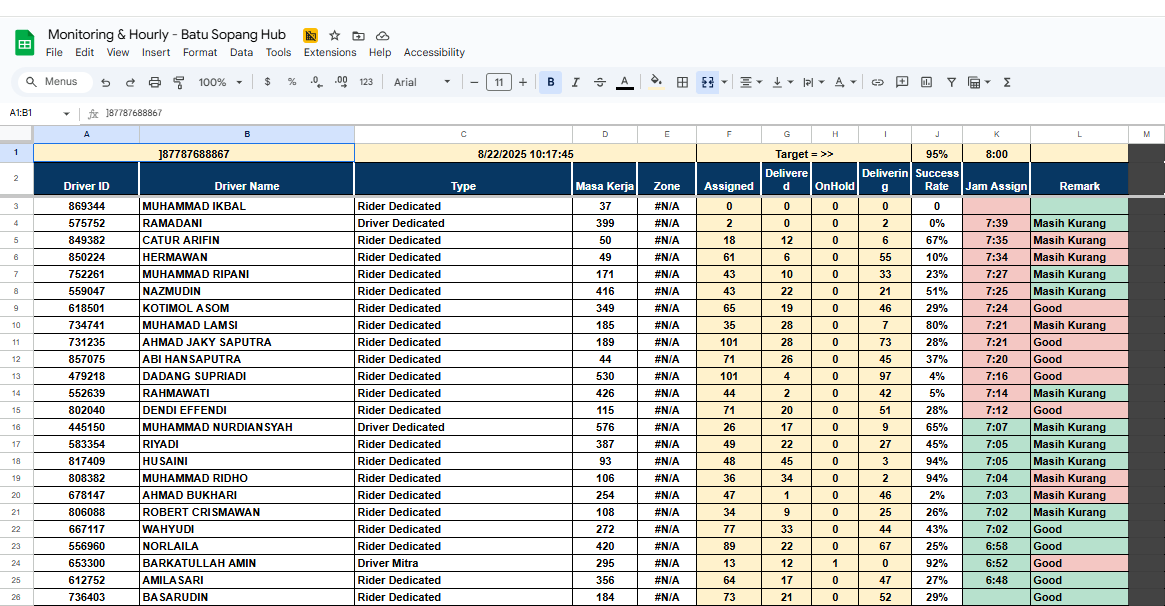Open the fill color picker

656,82
